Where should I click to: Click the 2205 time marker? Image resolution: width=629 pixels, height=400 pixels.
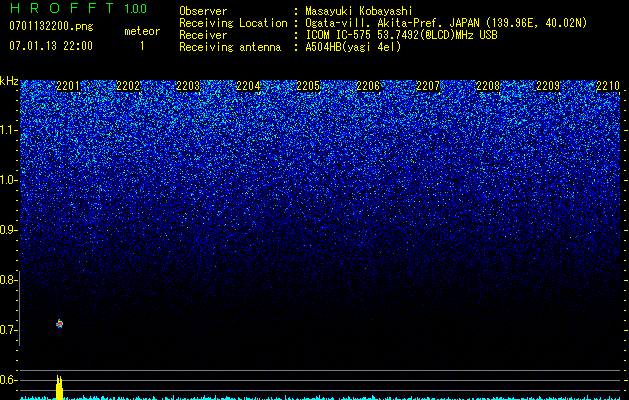[x=308, y=86]
